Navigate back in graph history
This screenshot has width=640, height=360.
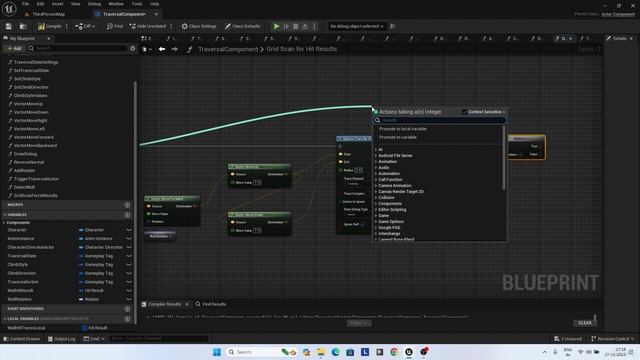click(x=162, y=49)
